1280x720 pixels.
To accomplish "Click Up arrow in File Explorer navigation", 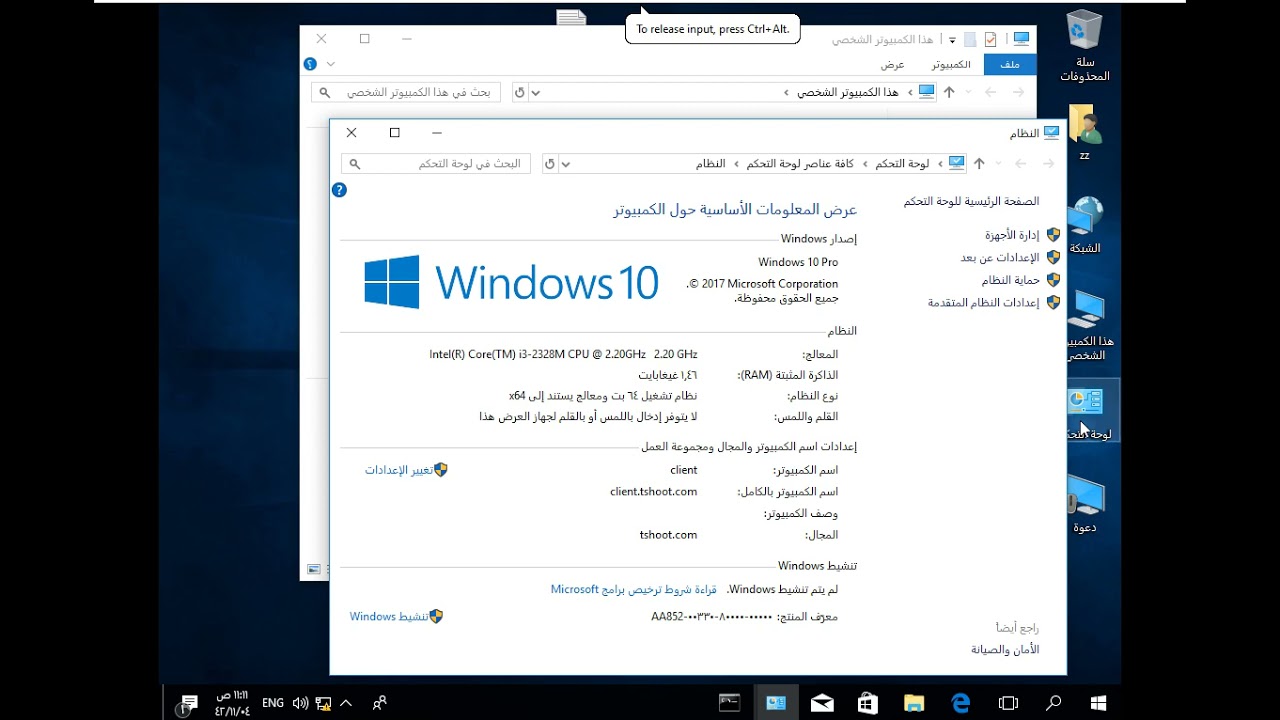I will click(949, 92).
